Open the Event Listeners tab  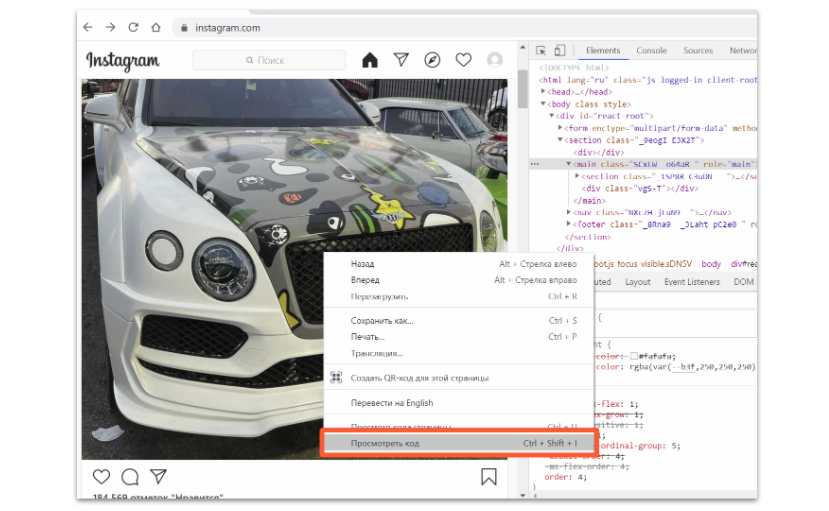tap(692, 282)
